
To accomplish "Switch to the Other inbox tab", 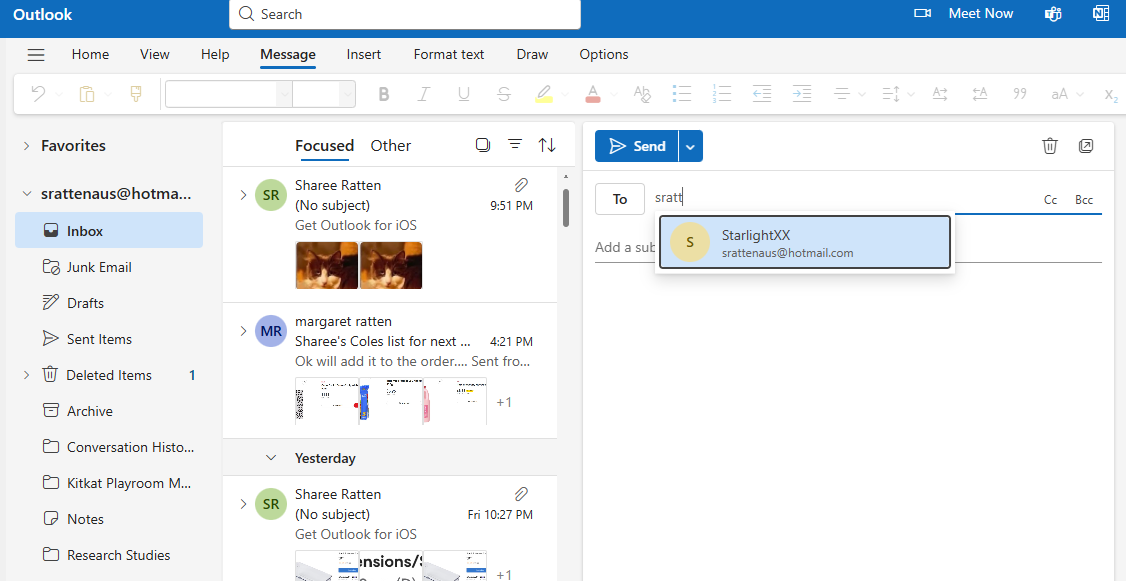I will tap(391, 146).
